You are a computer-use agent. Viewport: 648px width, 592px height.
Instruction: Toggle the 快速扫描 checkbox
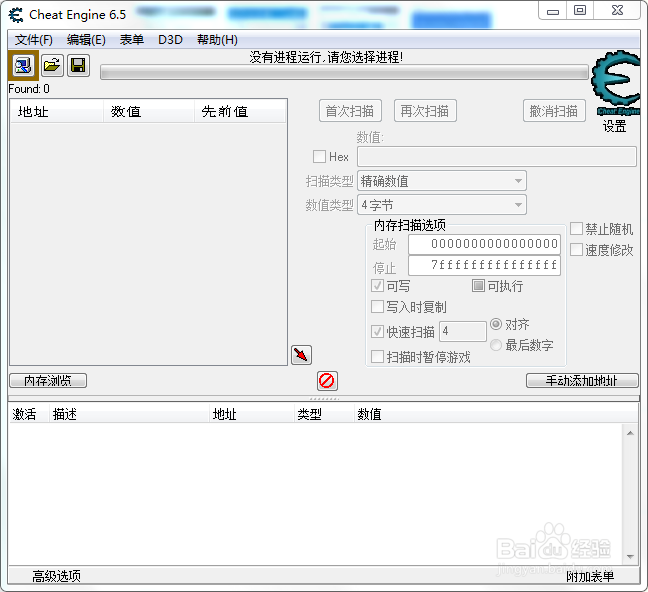[x=377, y=332]
